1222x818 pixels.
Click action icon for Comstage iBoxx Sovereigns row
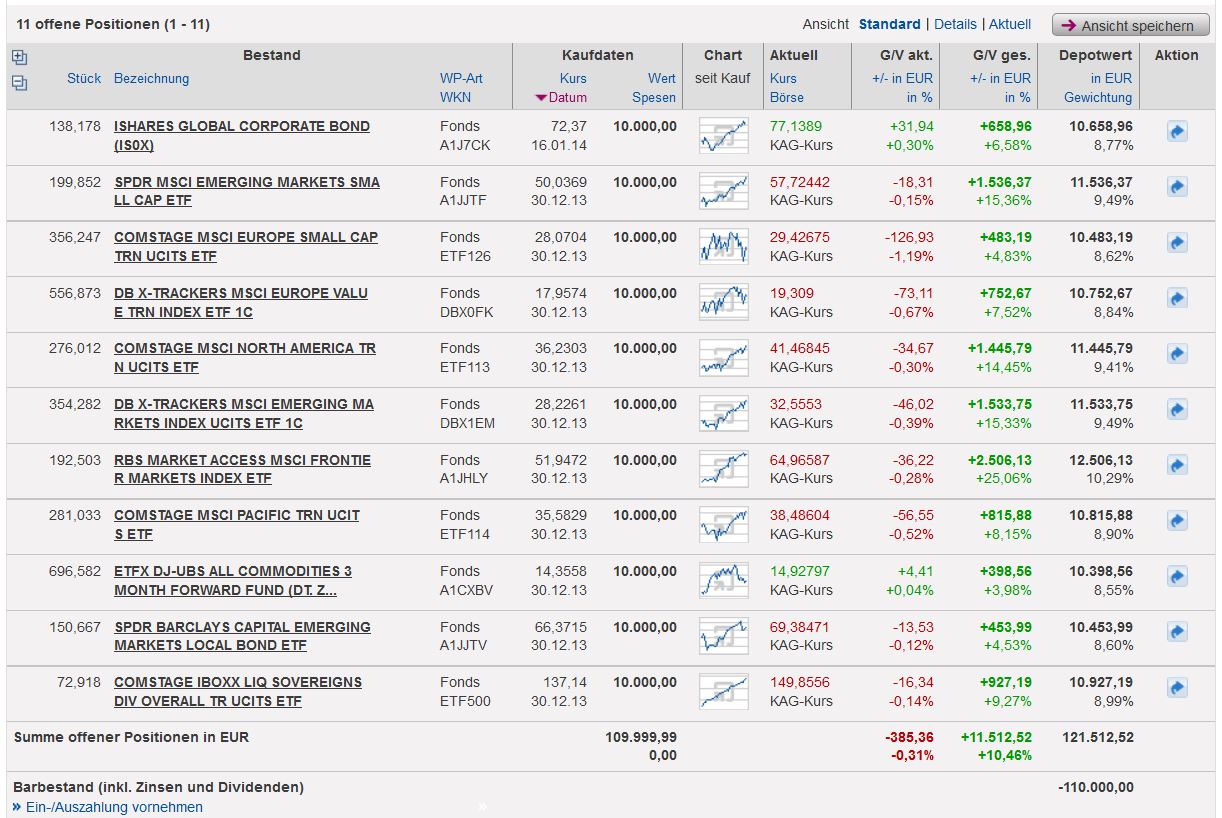pyautogui.click(x=1176, y=688)
